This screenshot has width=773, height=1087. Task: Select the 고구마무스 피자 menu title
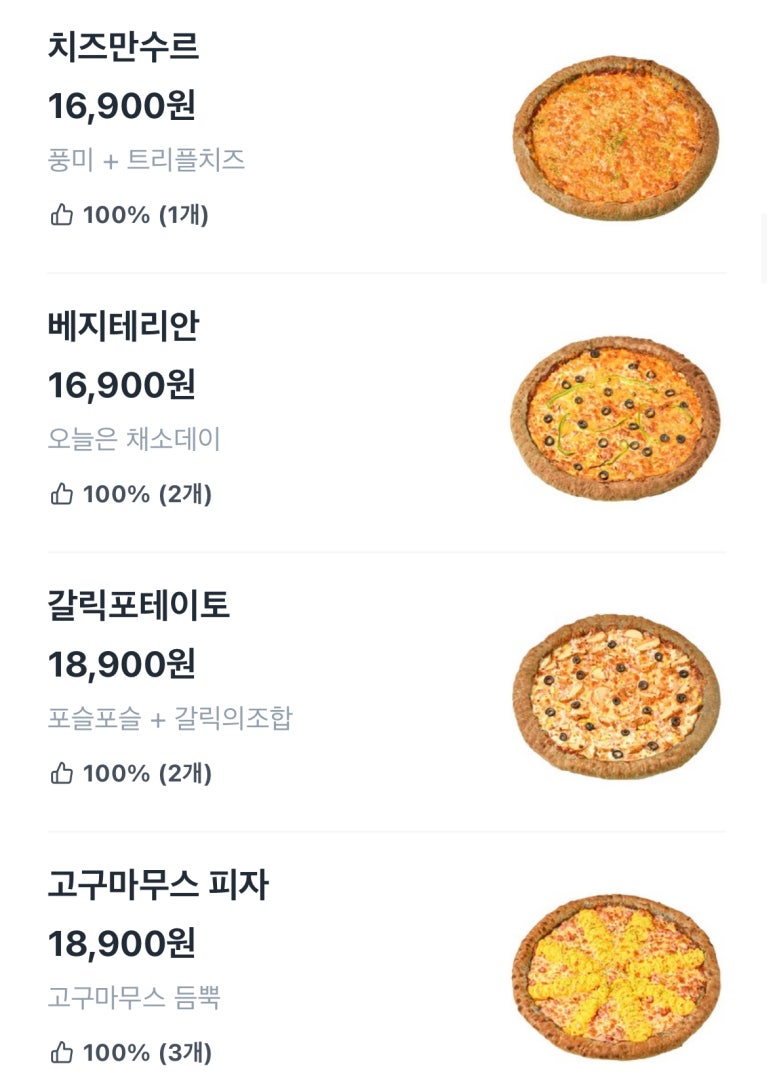coord(158,885)
